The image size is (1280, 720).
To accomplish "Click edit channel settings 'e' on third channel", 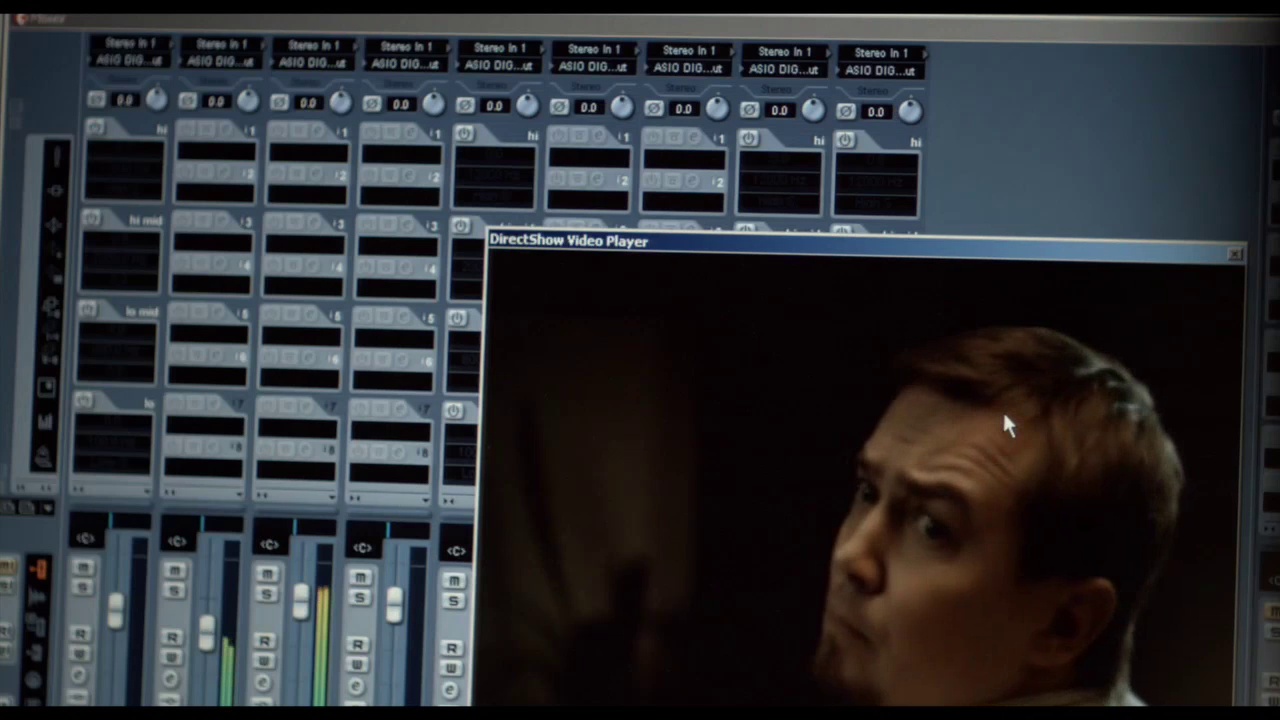I will 262,684.
